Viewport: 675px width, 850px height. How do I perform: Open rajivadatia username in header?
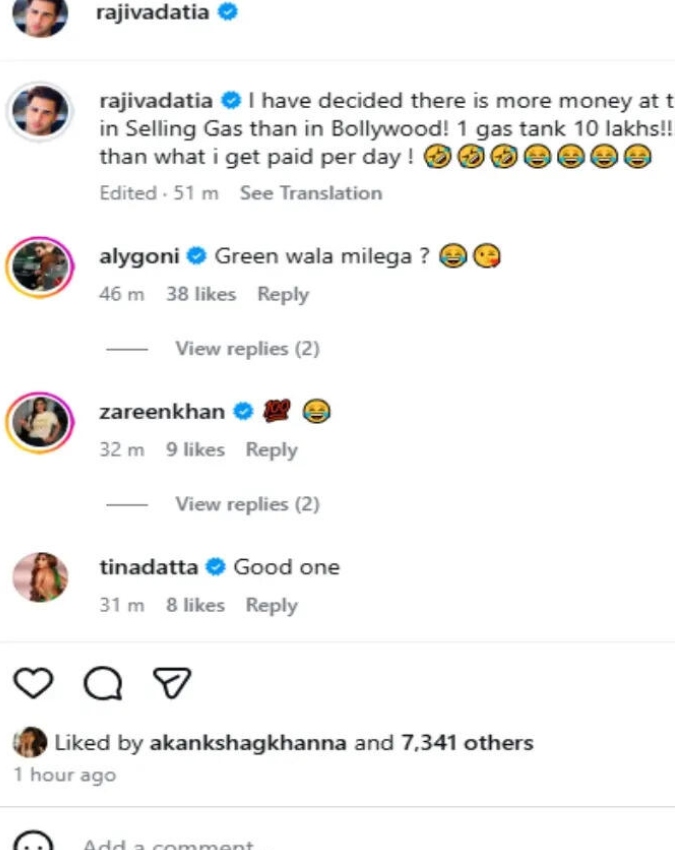152,13
